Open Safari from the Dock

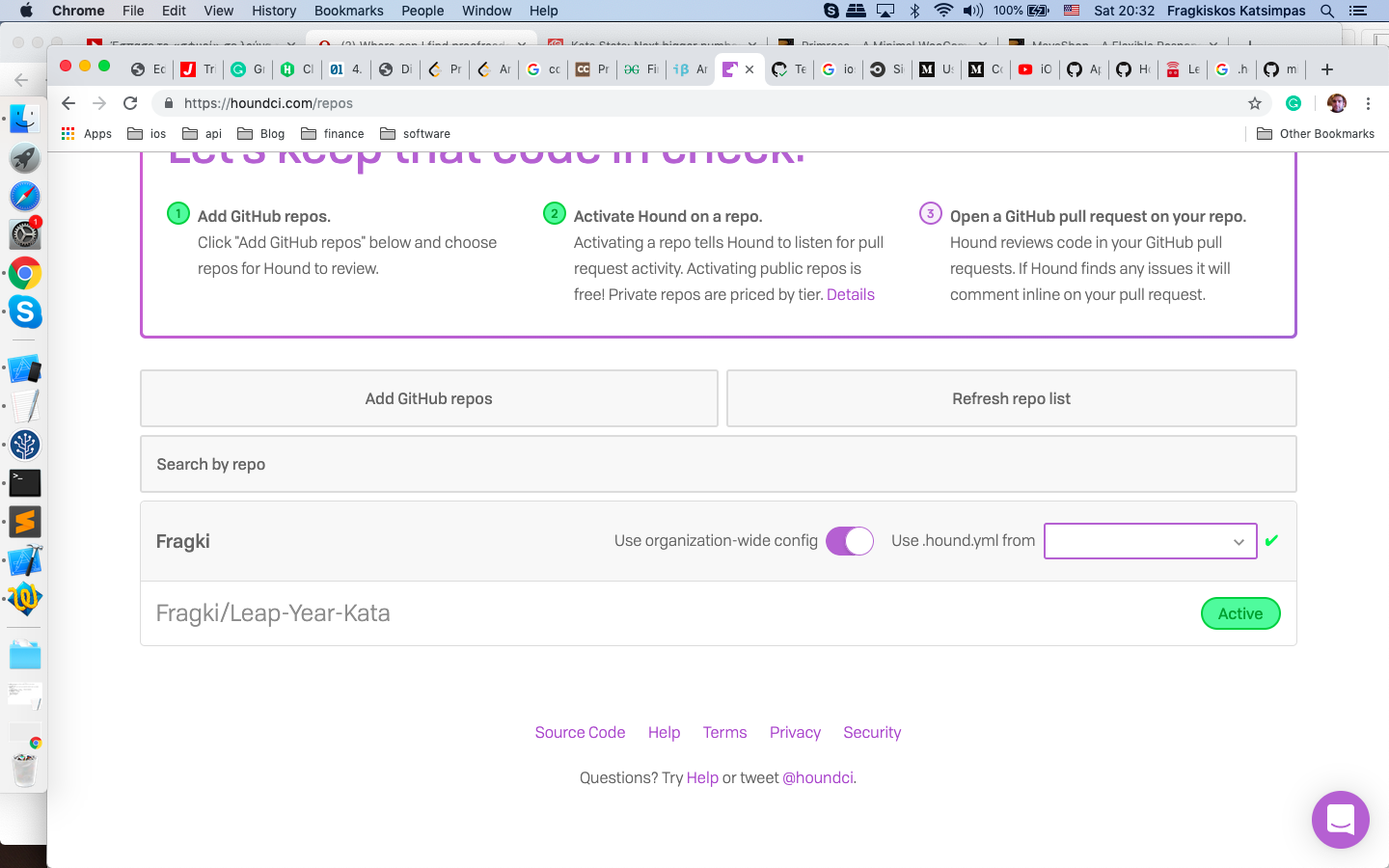(x=25, y=197)
